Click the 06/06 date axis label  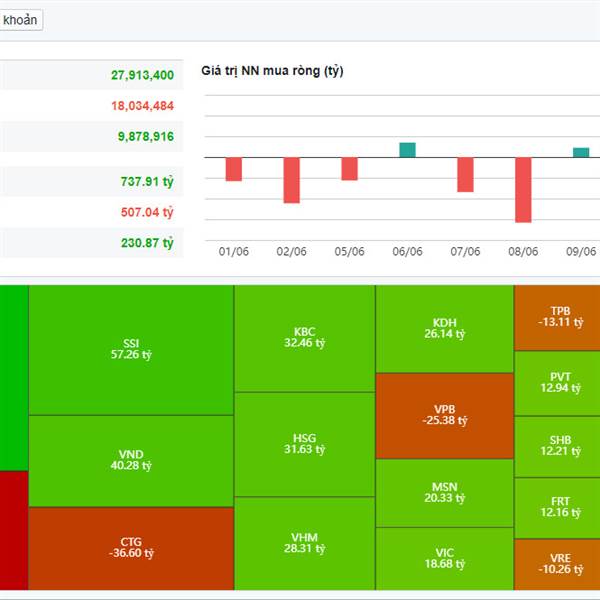[408, 251]
